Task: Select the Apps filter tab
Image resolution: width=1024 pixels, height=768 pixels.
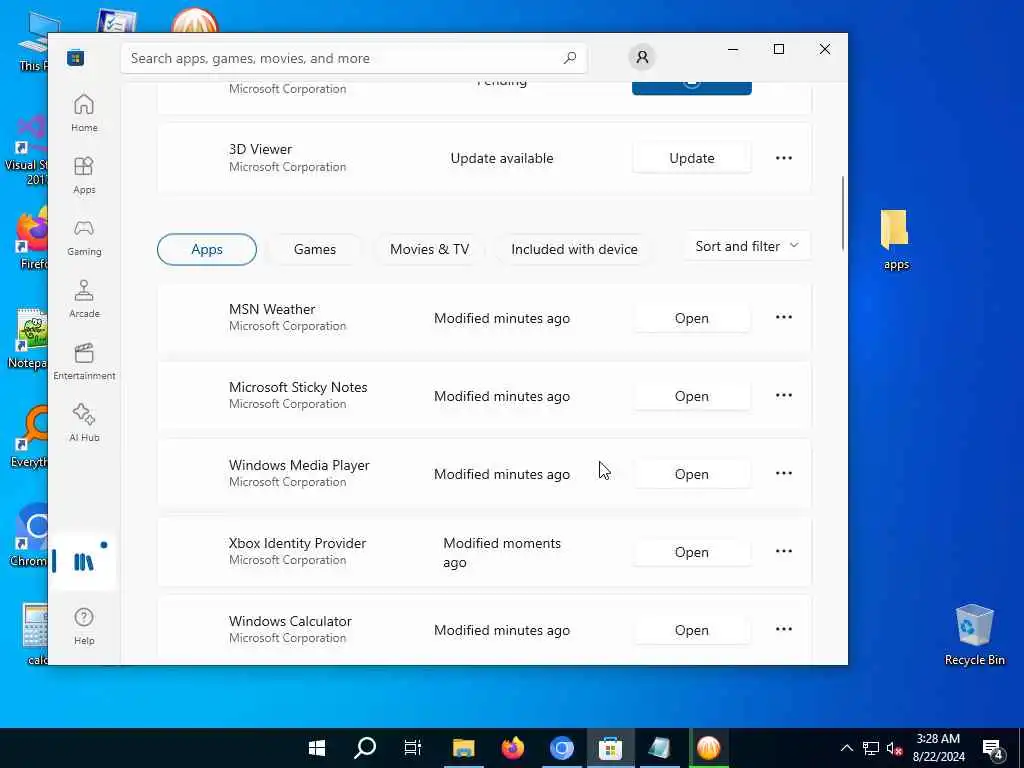Action: coord(207,249)
